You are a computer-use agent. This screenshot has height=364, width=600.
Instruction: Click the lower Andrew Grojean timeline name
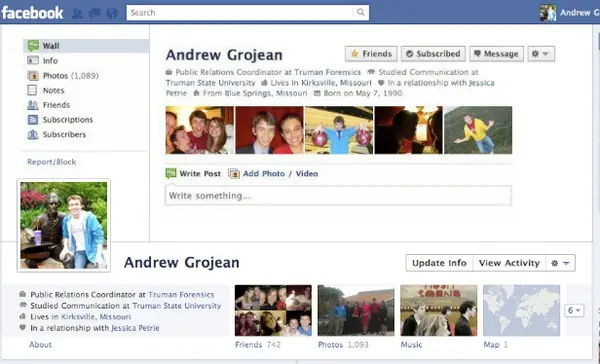pos(181,263)
